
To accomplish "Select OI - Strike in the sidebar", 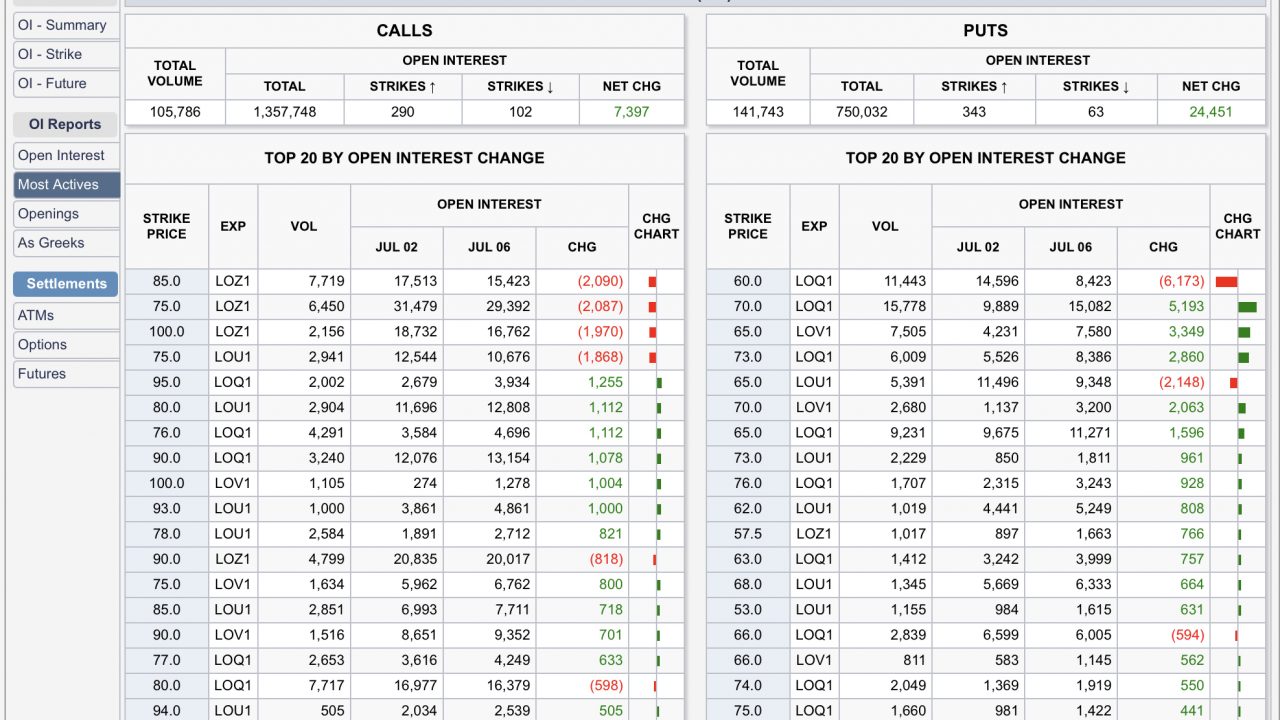I will 50,54.
